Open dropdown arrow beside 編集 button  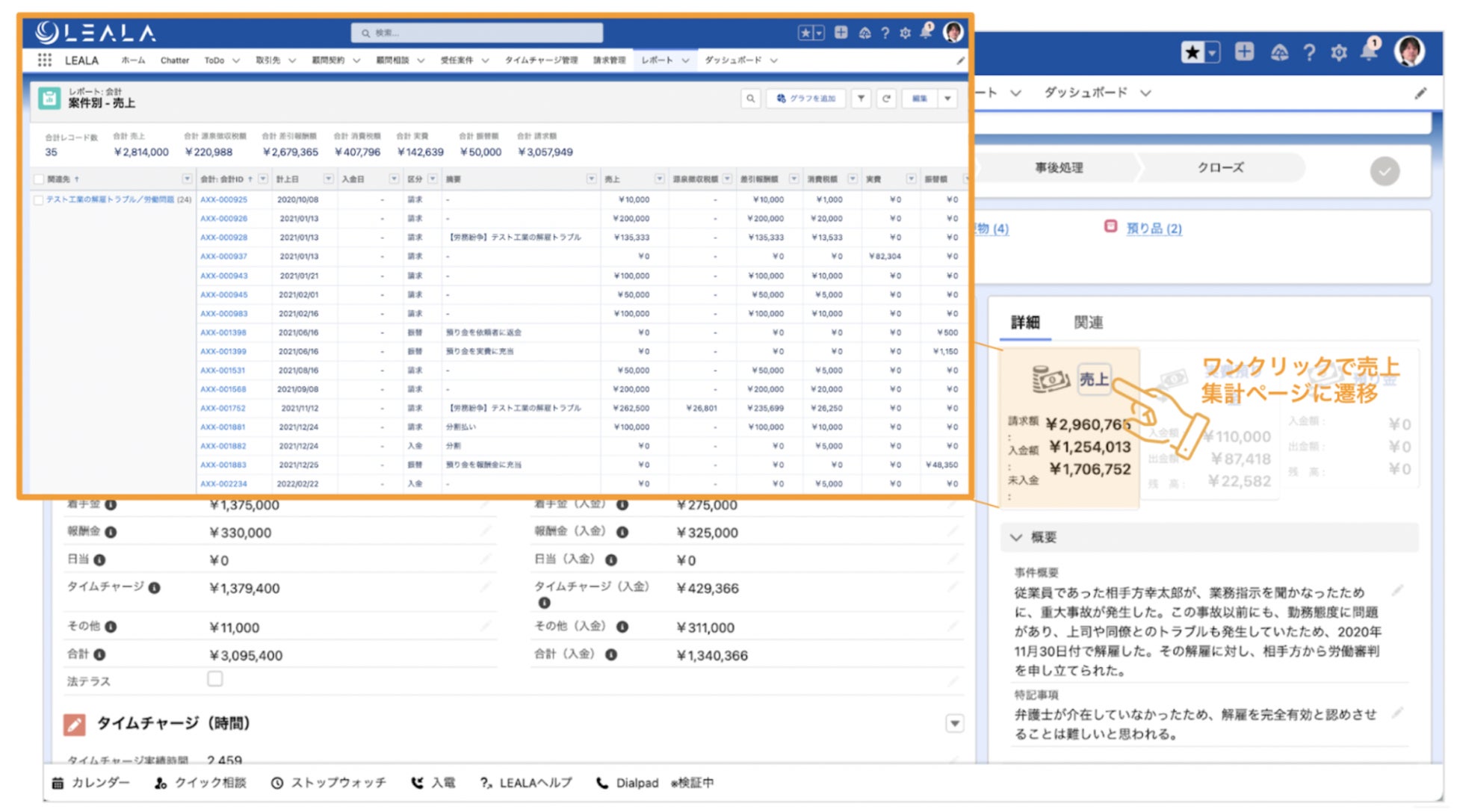pos(947,99)
